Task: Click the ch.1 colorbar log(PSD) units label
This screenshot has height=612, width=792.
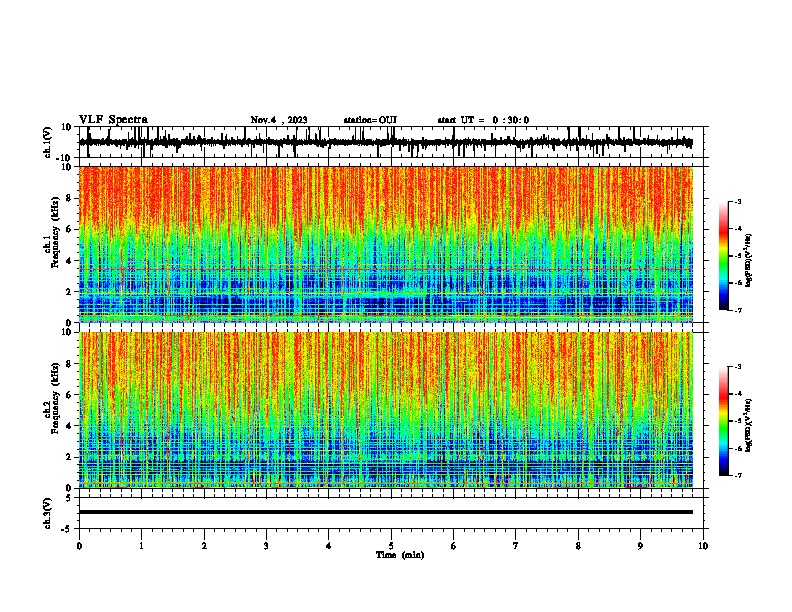Action: point(748,260)
